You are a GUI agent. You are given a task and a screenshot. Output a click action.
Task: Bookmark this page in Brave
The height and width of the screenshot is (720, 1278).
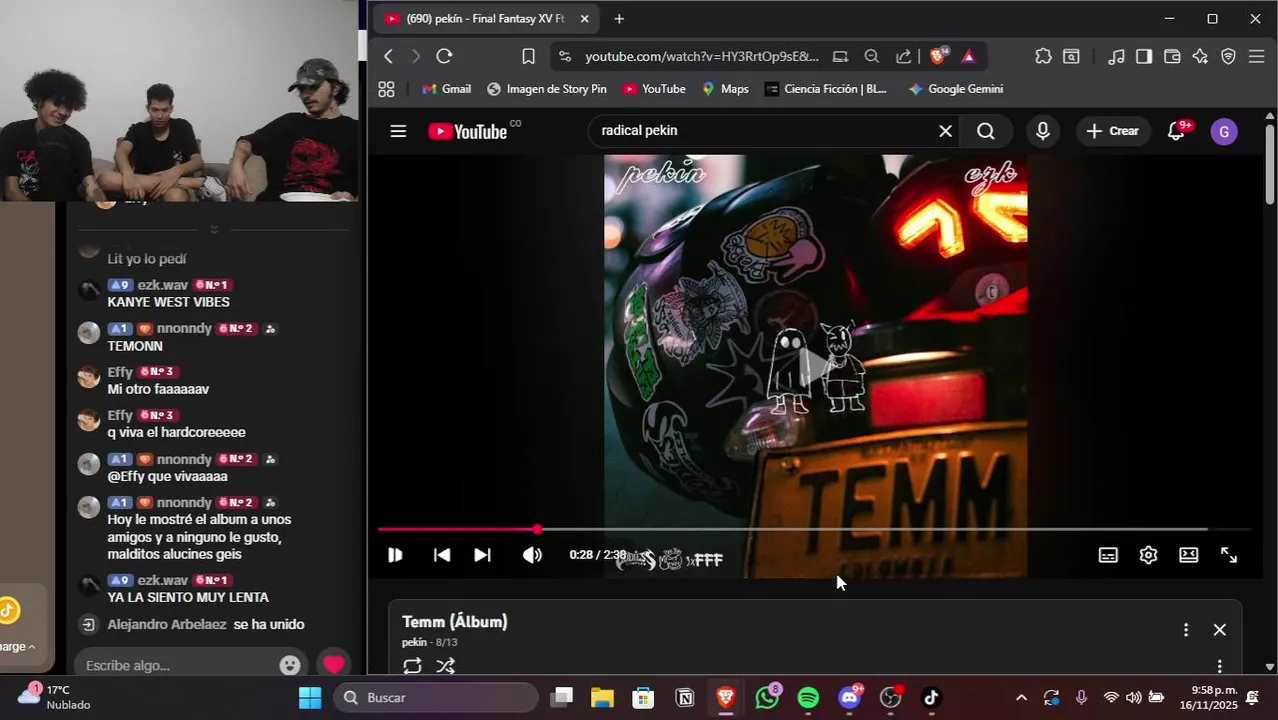click(x=528, y=57)
